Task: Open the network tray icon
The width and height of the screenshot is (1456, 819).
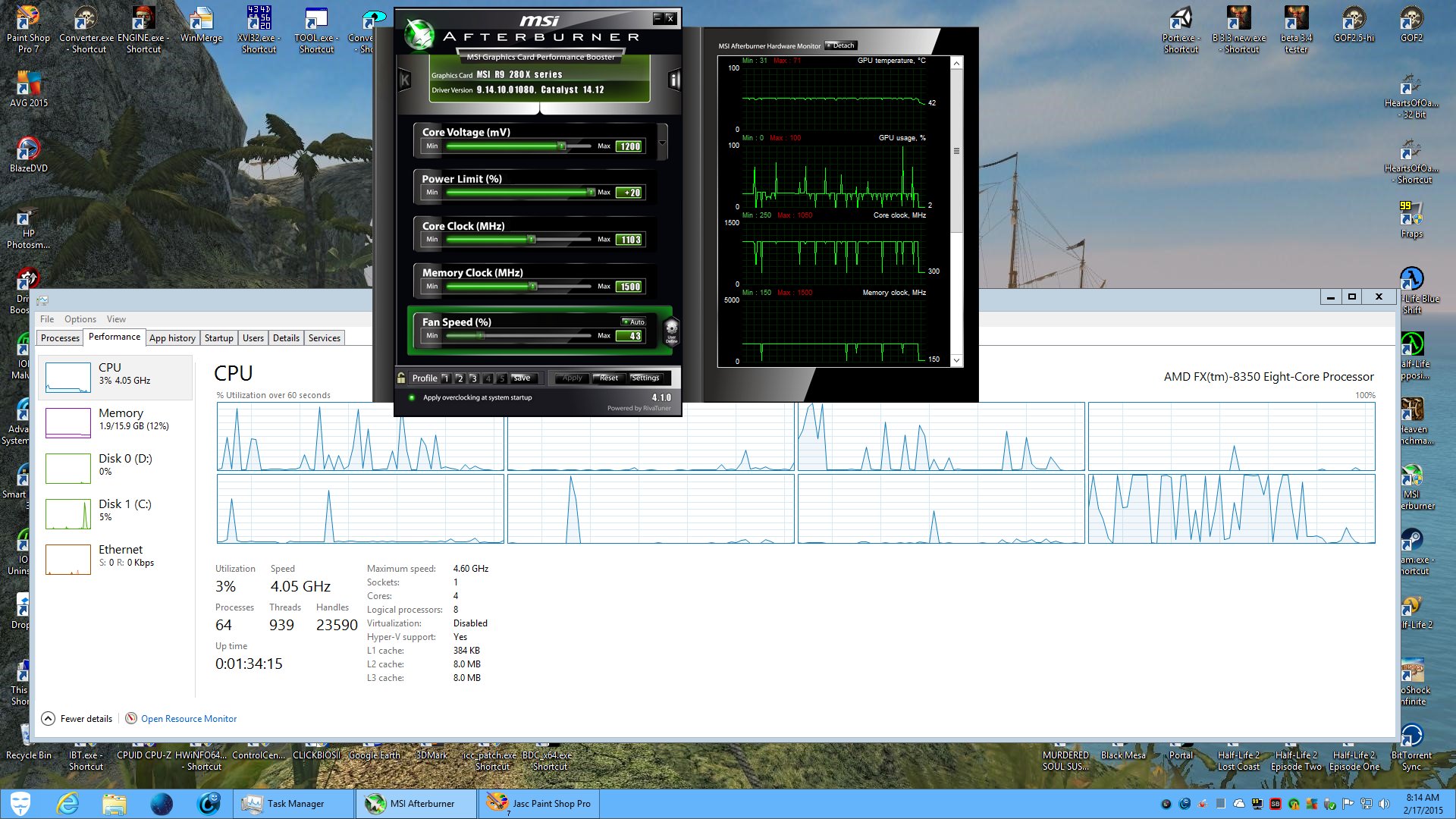Action: click(x=1366, y=804)
